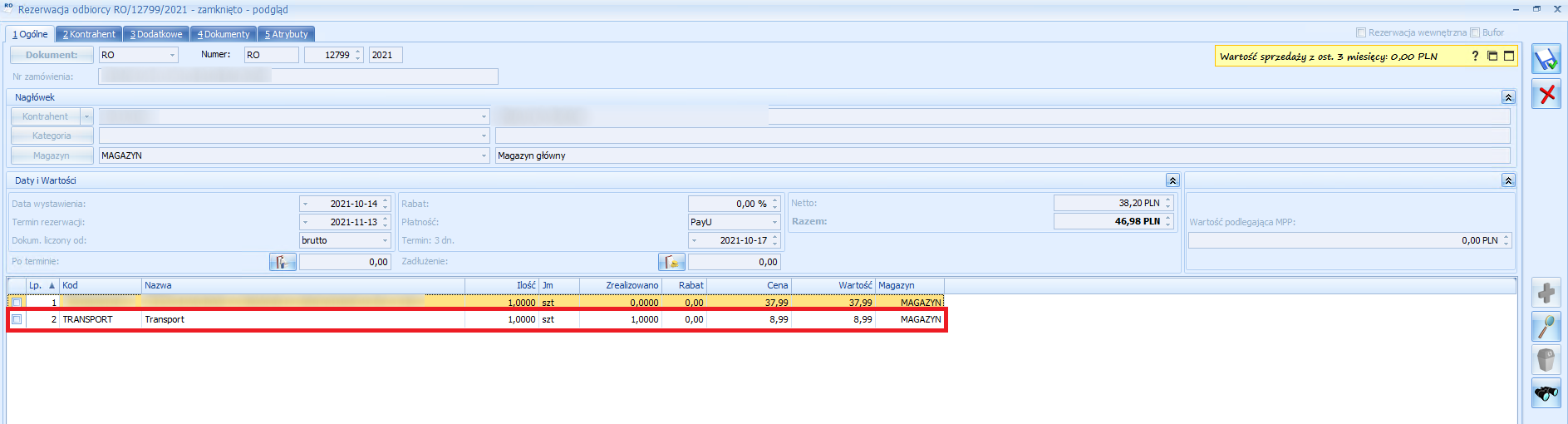Toggle the Rezerwacja wewnętrzna checkbox
The image size is (1568, 424).
tap(1361, 32)
